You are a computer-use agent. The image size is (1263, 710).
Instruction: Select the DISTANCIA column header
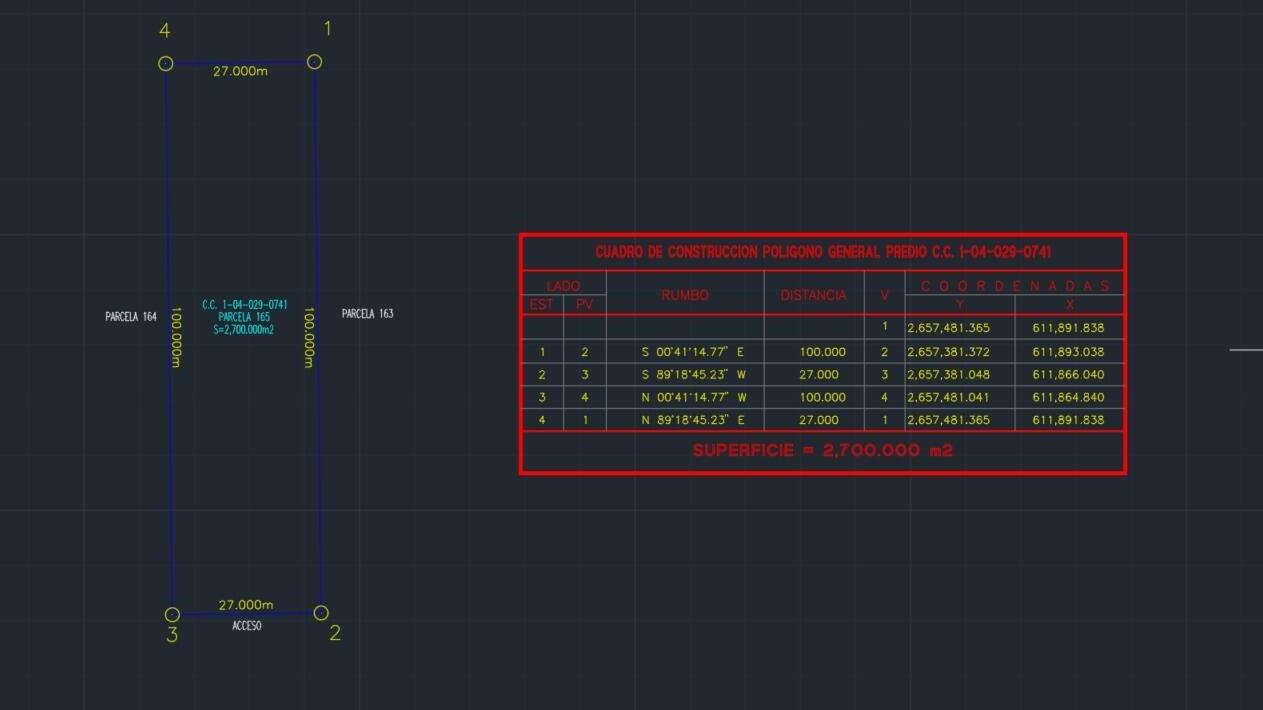[x=813, y=295]
